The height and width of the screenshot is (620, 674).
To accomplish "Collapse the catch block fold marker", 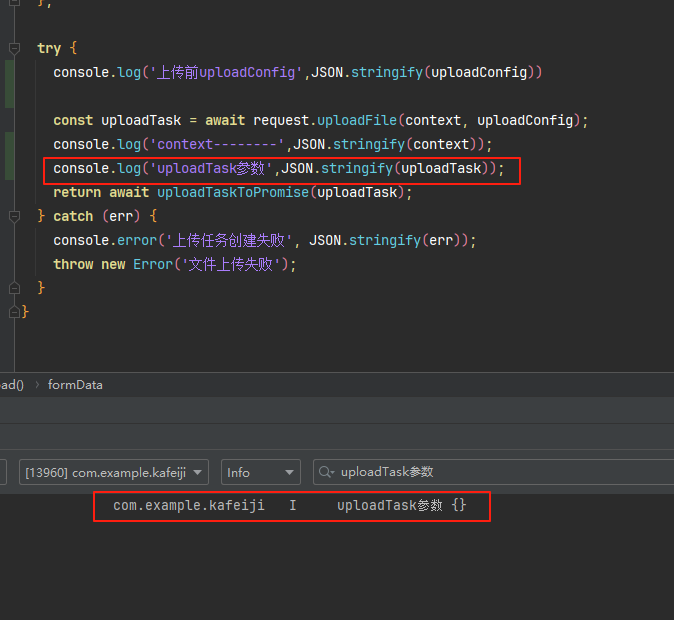I will [14, 216].
